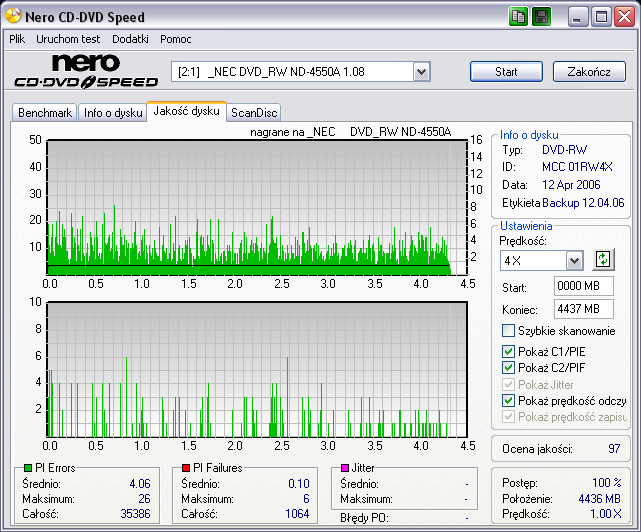The width and height of the screenshot is (641, 532).
Task: Click the Koniec 4437 MB input field
Action: tap(584, 309)
